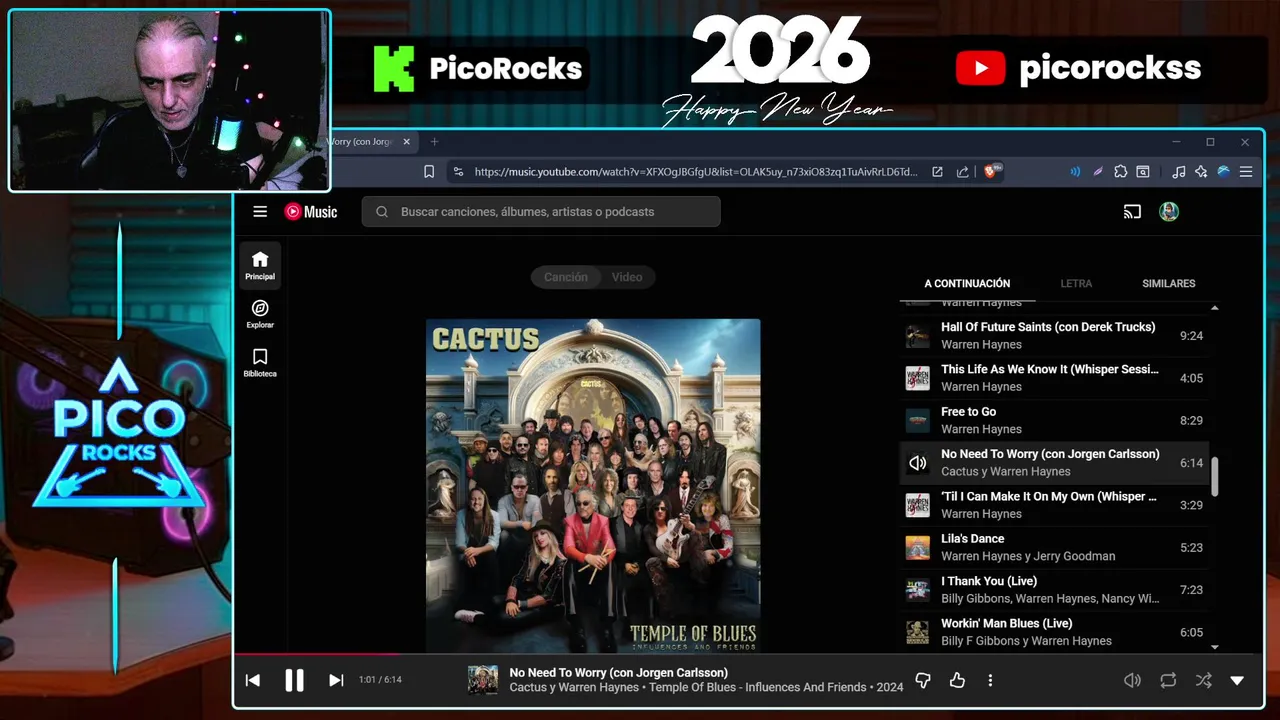Play Hall Of Future Saints track

1054,336
